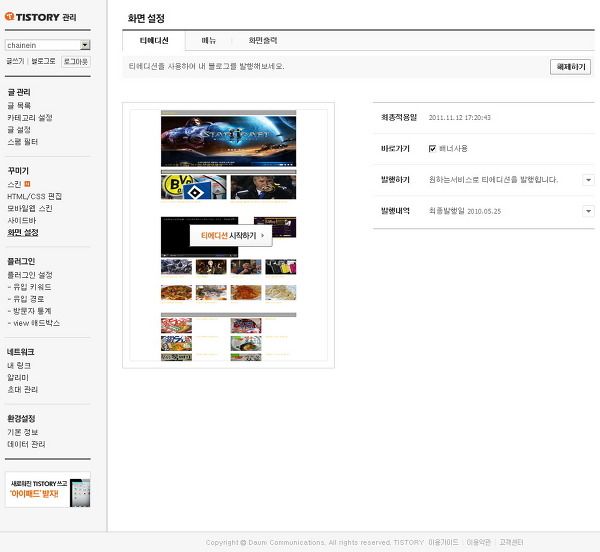
Task: Open 내 링크 in sidebar
Action: tap(19, 366)
